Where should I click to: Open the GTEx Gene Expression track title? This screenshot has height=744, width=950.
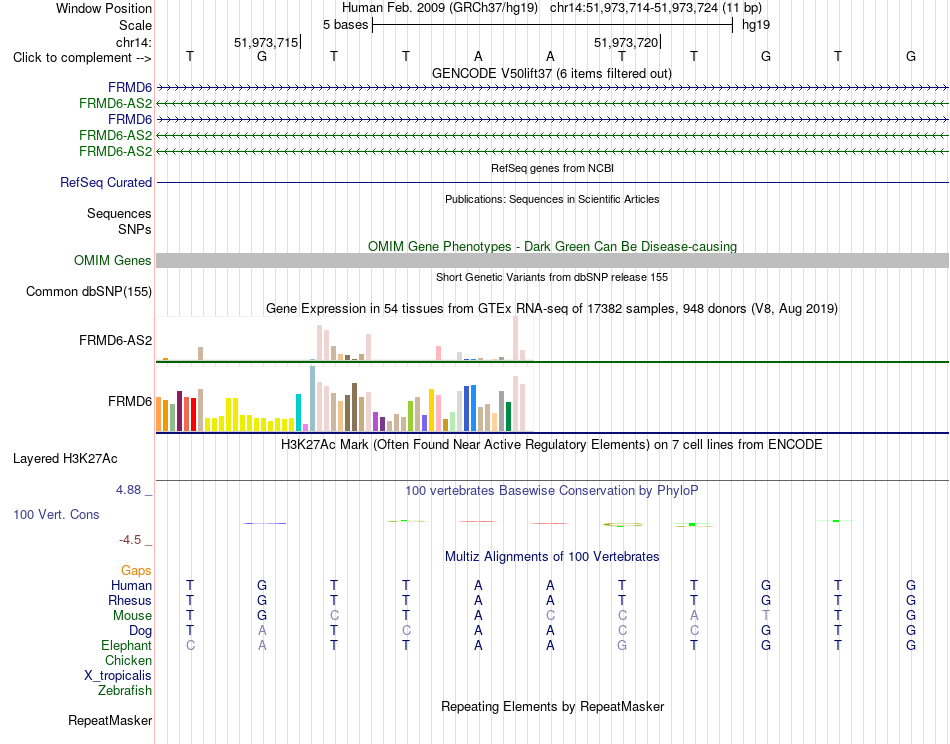point(552,308)
